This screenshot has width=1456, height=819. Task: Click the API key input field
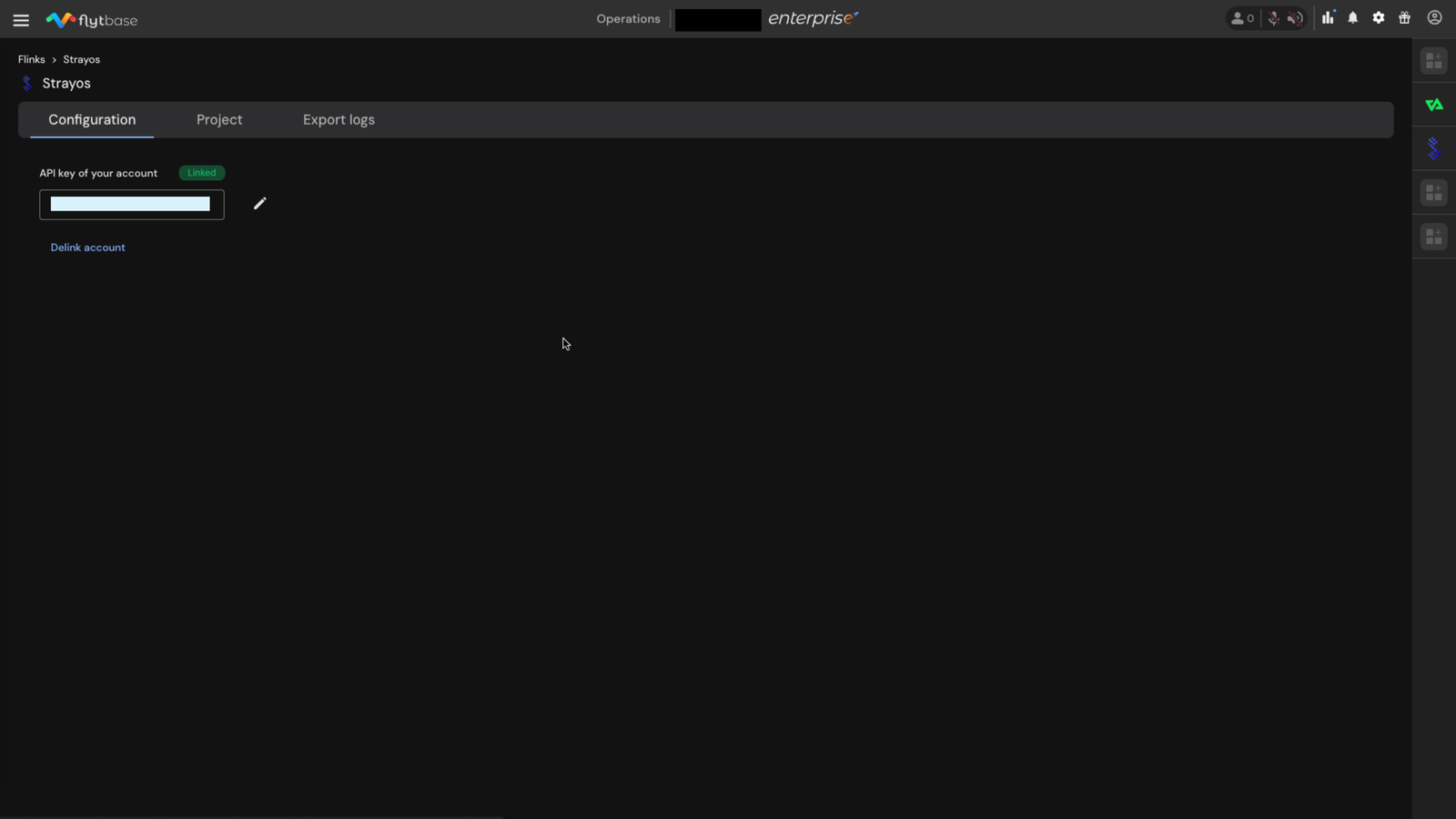click(x=132, y=205)
